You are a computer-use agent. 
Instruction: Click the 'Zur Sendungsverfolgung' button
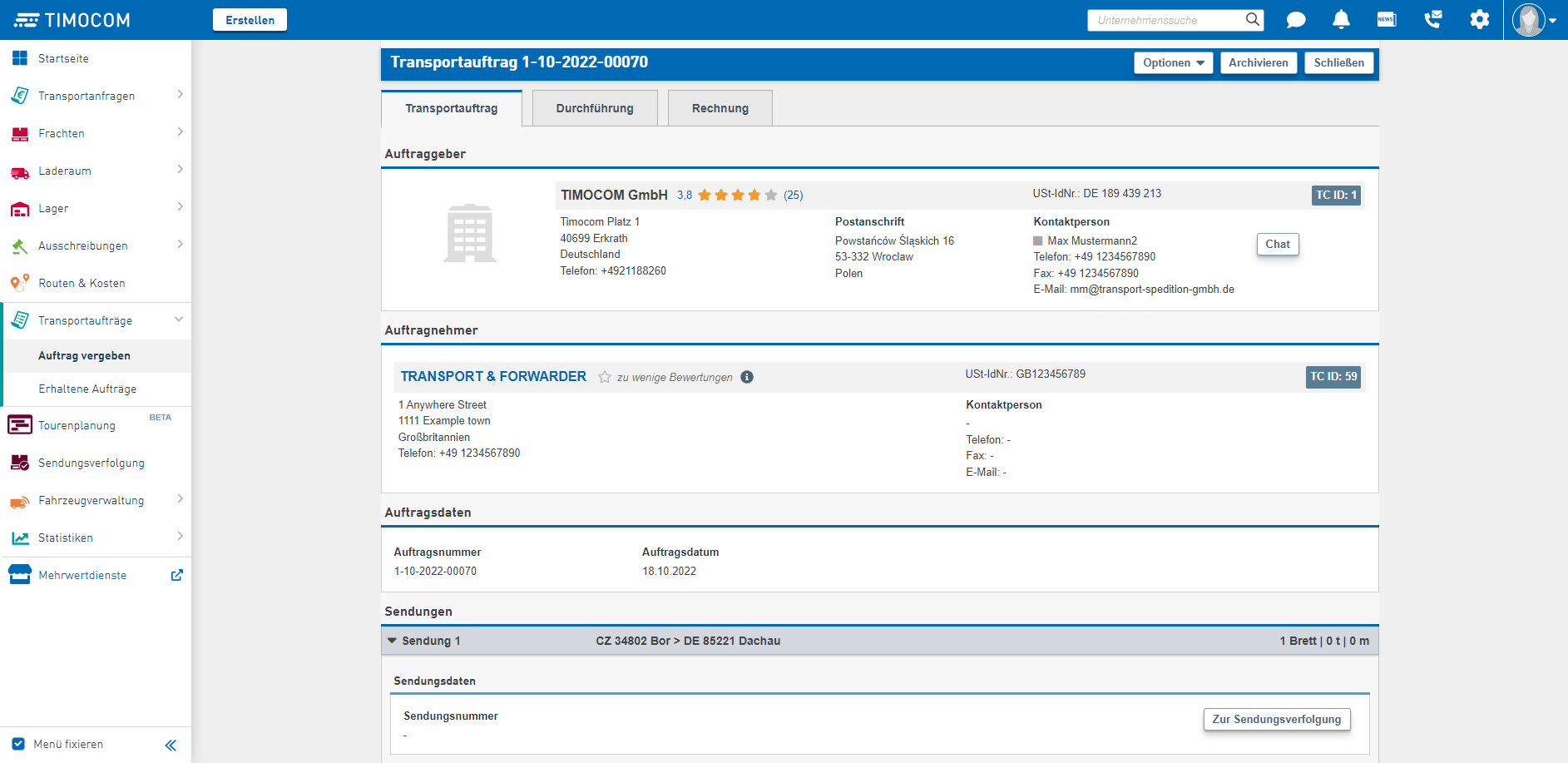tap(1276, 720)
